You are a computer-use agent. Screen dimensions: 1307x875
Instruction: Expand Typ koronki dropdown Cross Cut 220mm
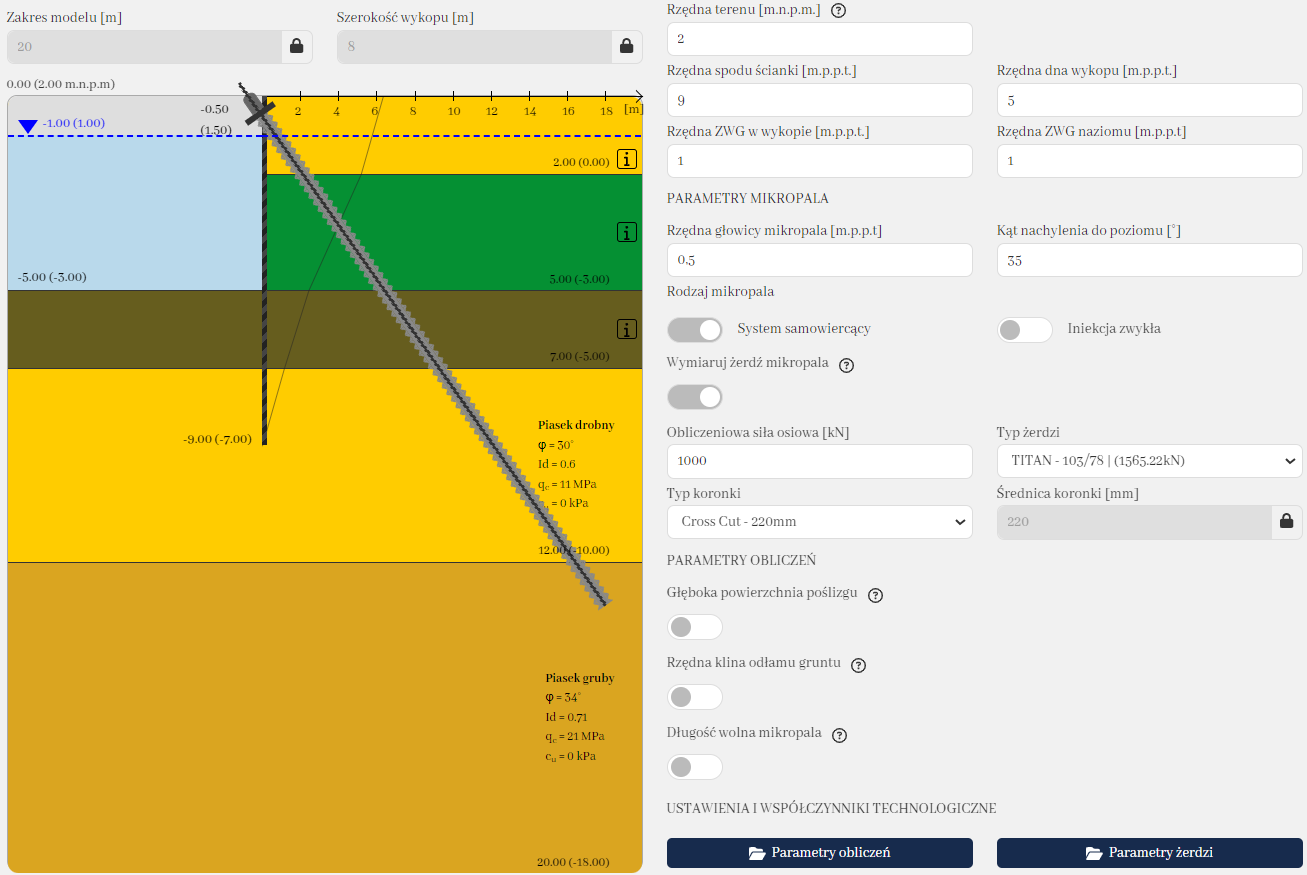click(x=819, y=522)
